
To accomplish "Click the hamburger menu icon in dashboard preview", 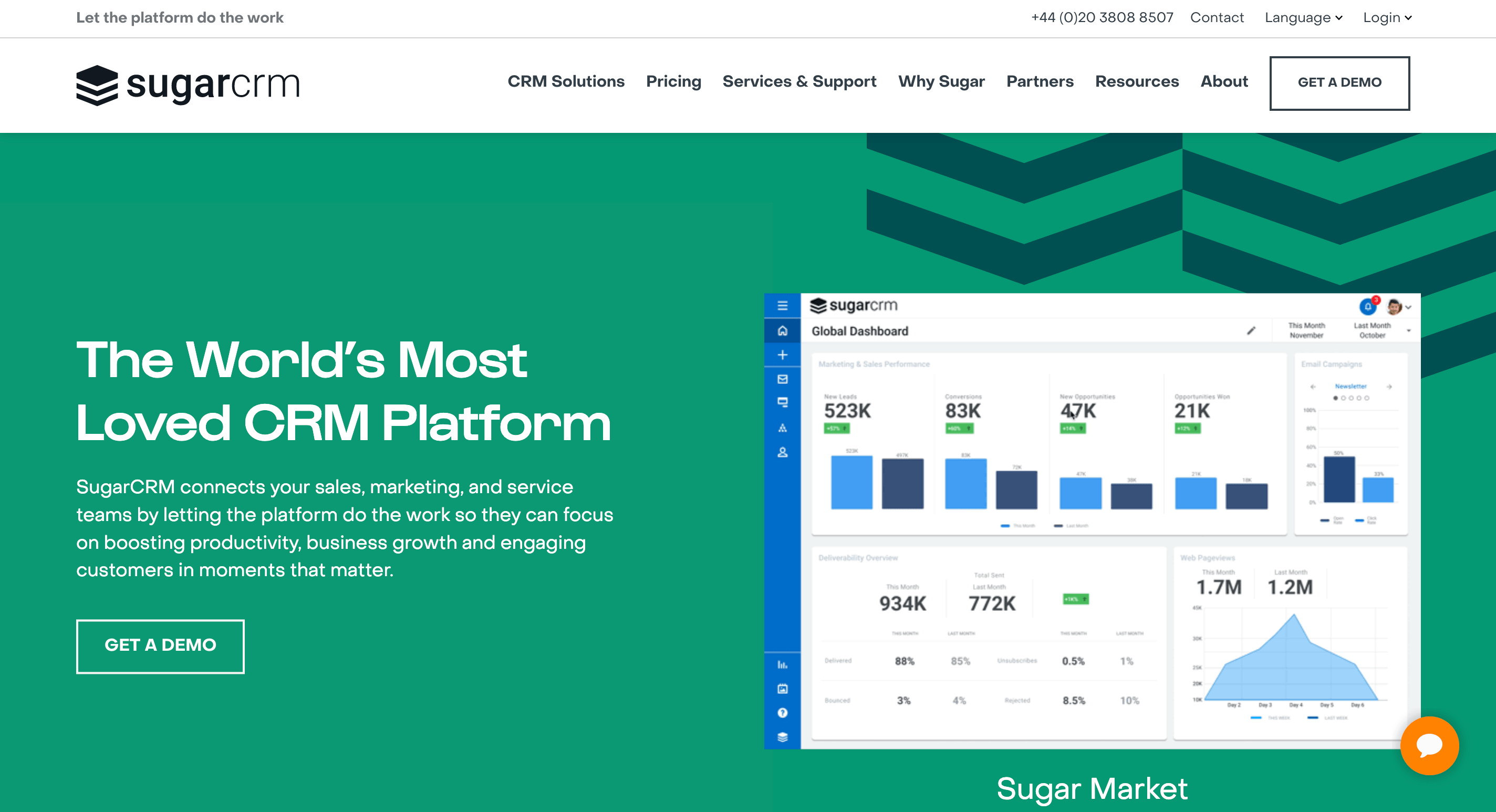I will point(782,306).
